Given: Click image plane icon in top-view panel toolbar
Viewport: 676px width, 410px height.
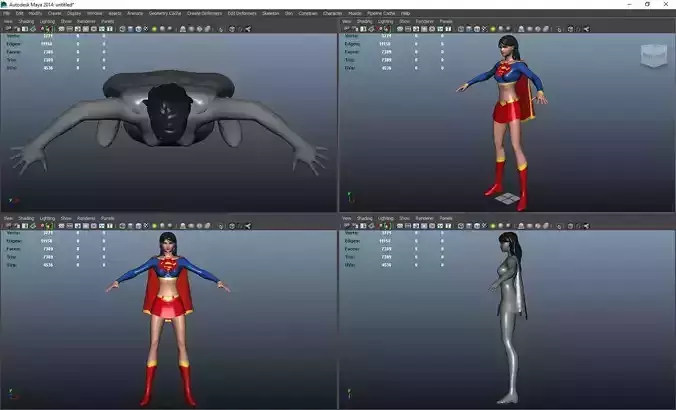Looking at the screenshot, I should tap(33, 29).
